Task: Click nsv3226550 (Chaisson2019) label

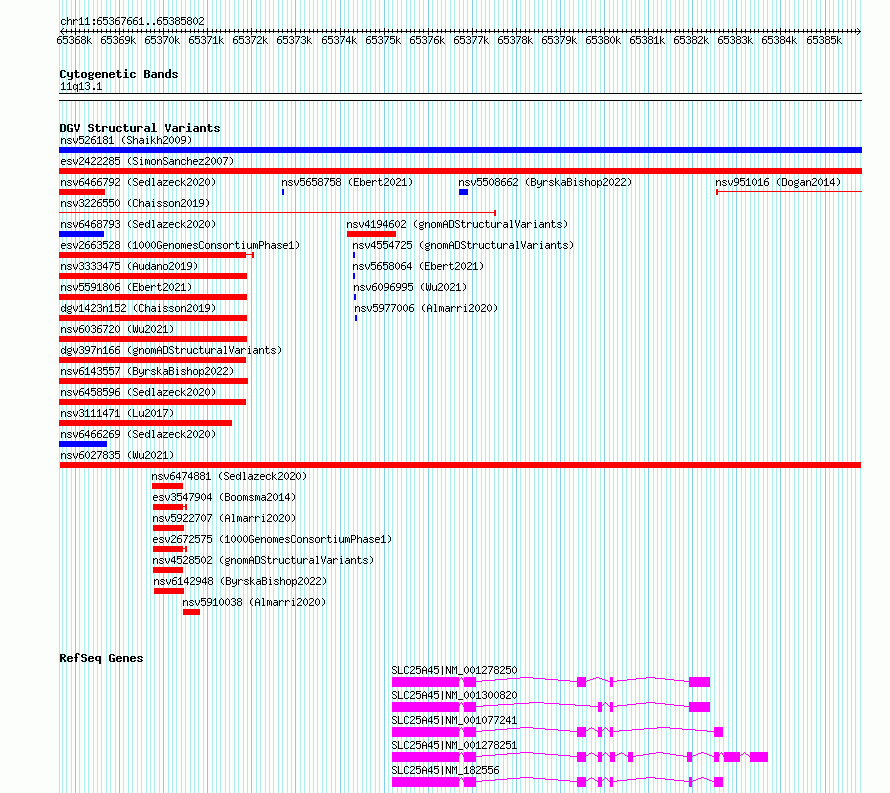Action: pyautogui.click(x=135, y=203)
